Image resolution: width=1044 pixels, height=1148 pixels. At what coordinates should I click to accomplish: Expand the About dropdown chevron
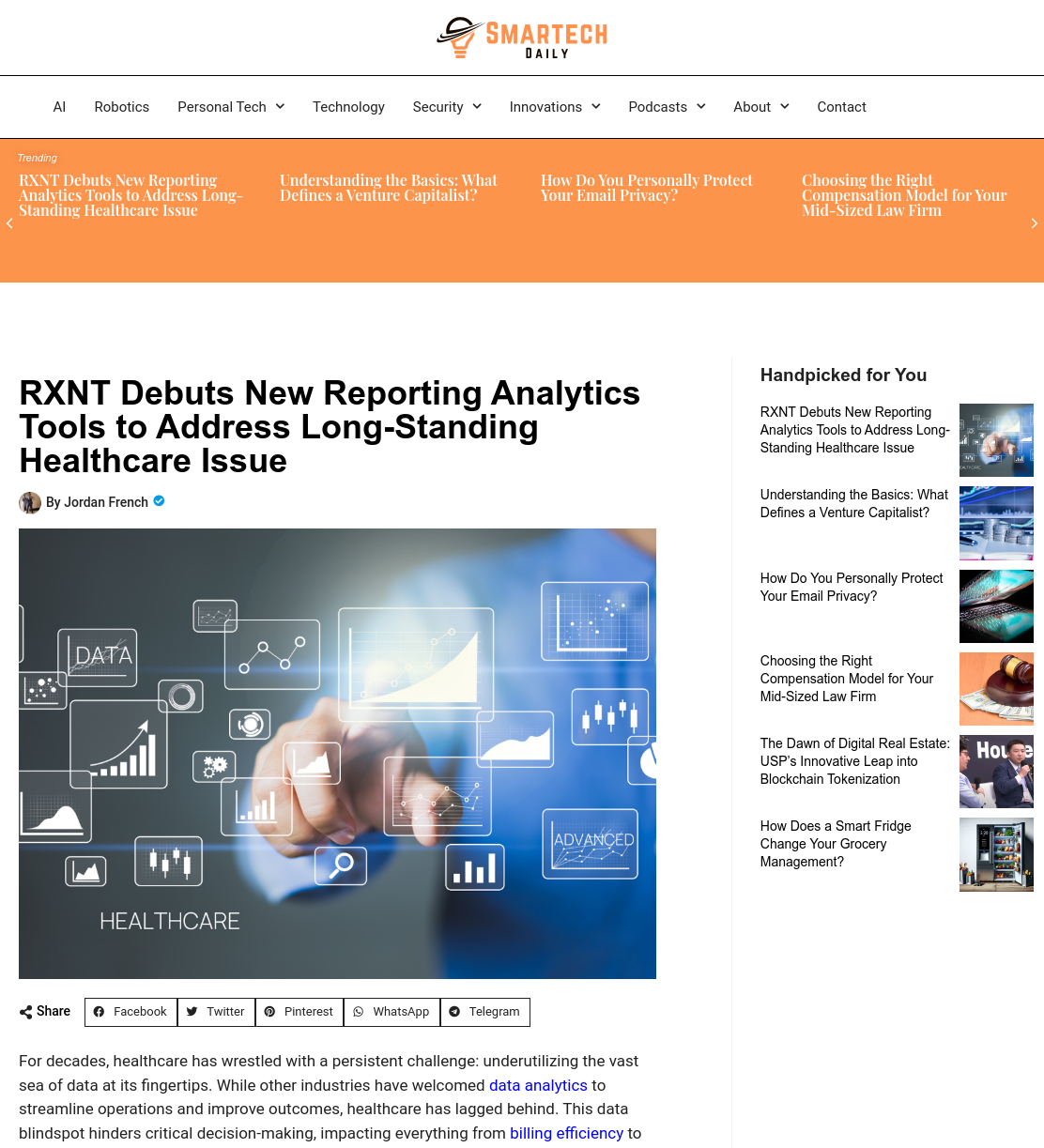click(x=785, y=107)
